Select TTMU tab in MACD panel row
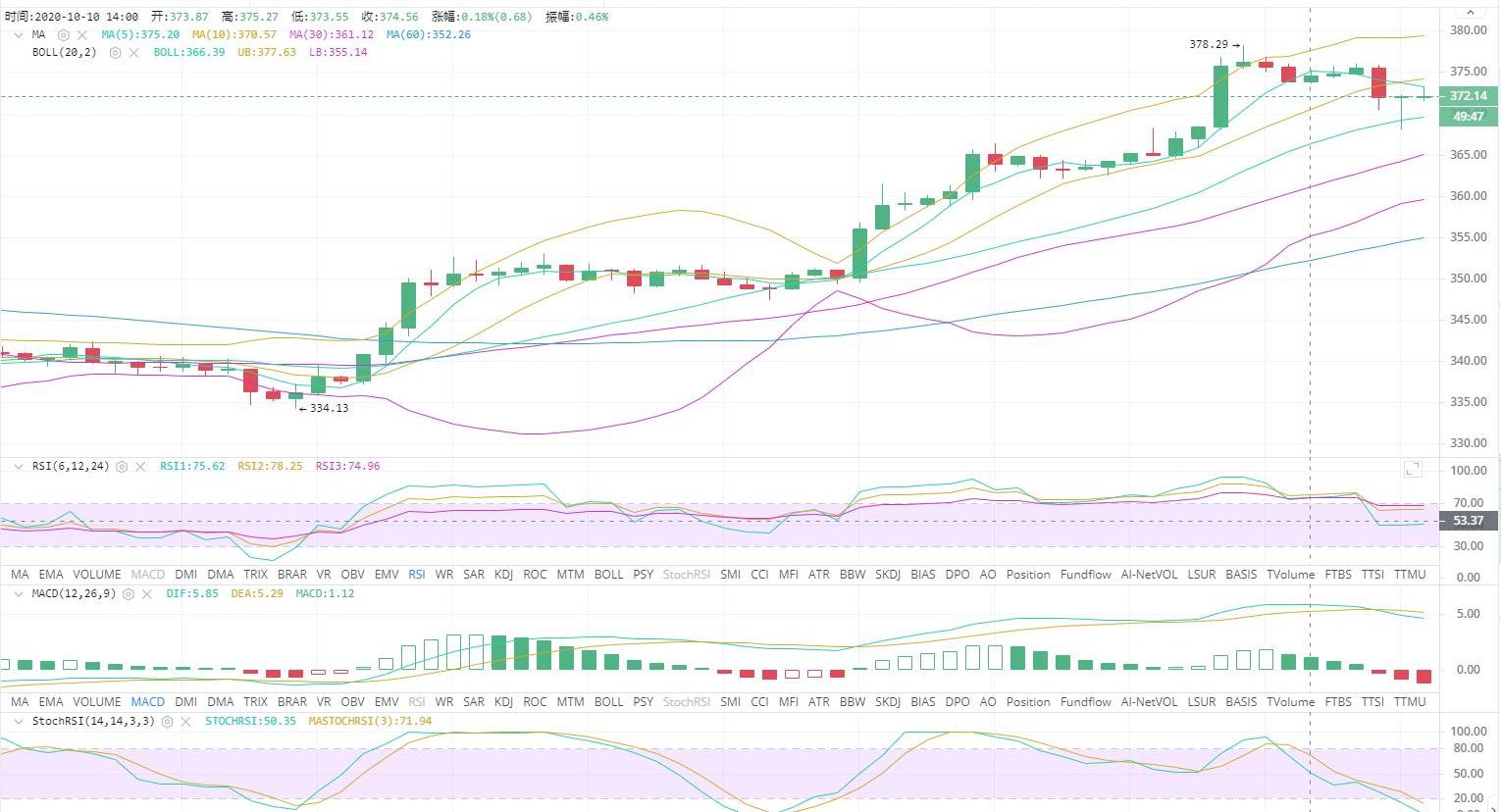The height and width of the screenshot is (812, 1501). pos(1410,702)
